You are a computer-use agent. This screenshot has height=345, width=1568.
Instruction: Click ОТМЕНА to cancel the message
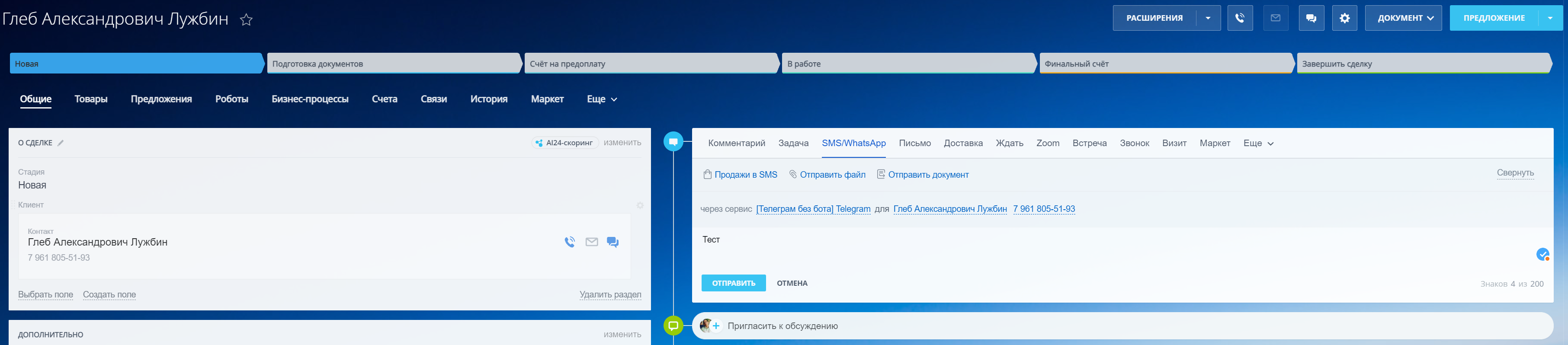(792, 284)
